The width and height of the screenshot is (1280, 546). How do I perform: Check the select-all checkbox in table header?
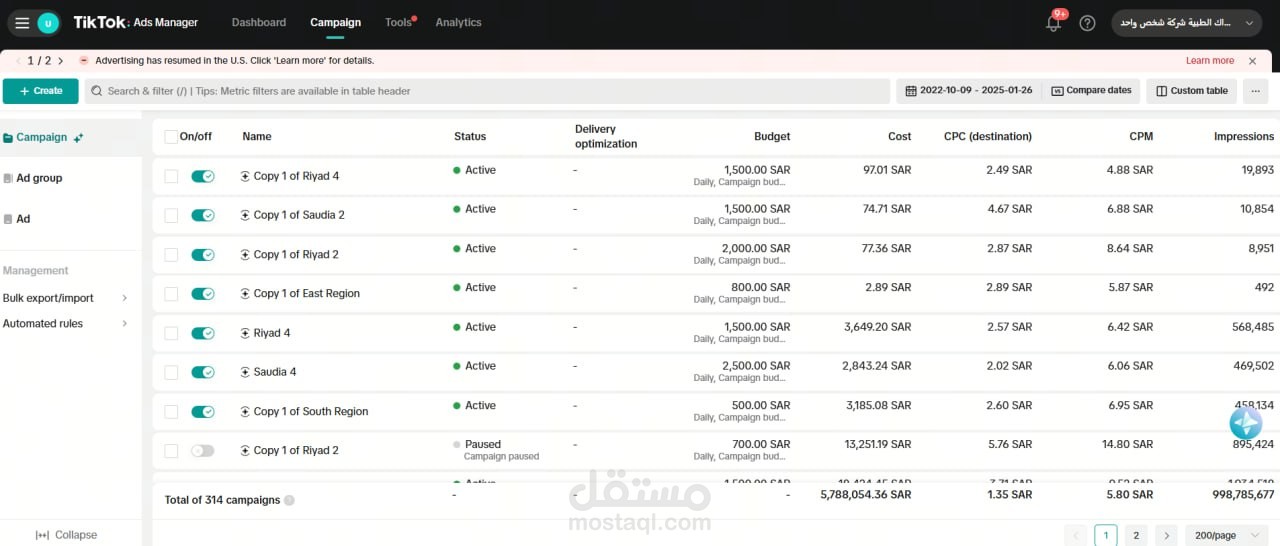pos(171,137)
